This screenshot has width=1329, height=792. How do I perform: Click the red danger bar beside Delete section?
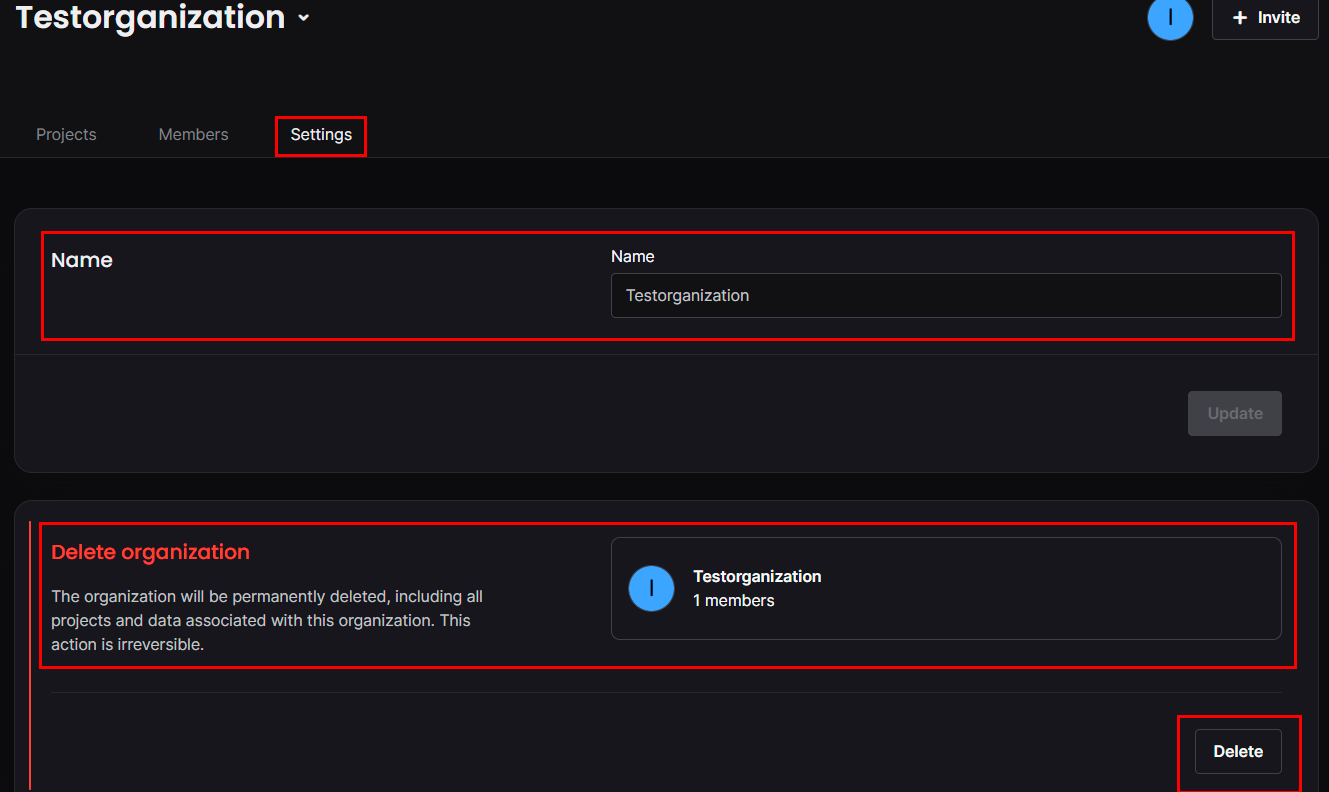(x=31, y=650)
